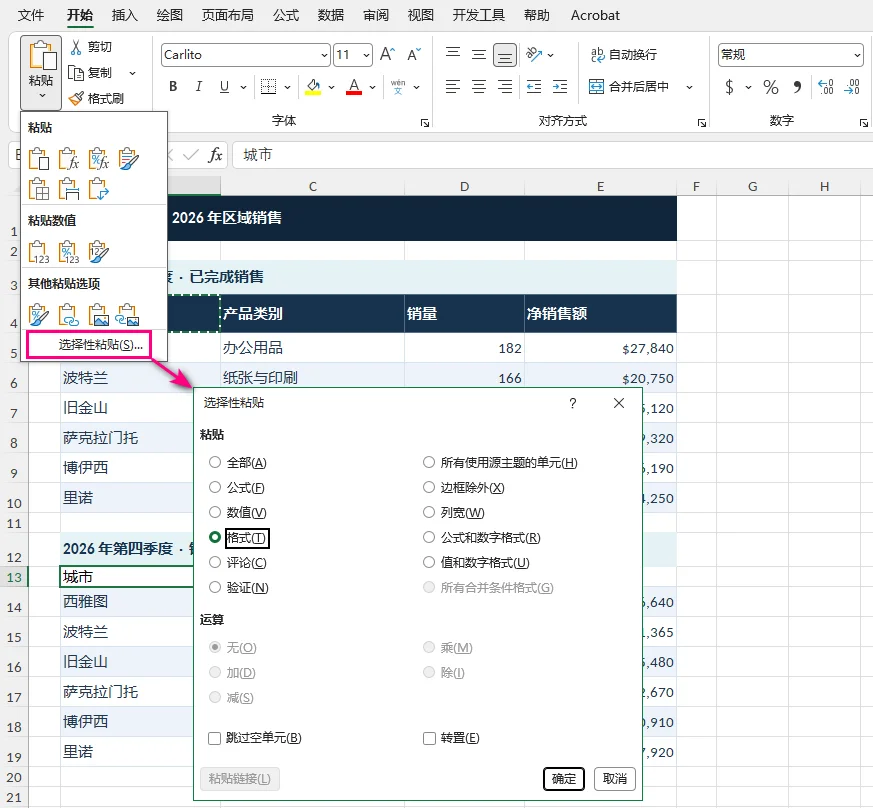The image size is (873, 808).
Task: Open the number format 常规 dropdown
Action: (857, 55)
